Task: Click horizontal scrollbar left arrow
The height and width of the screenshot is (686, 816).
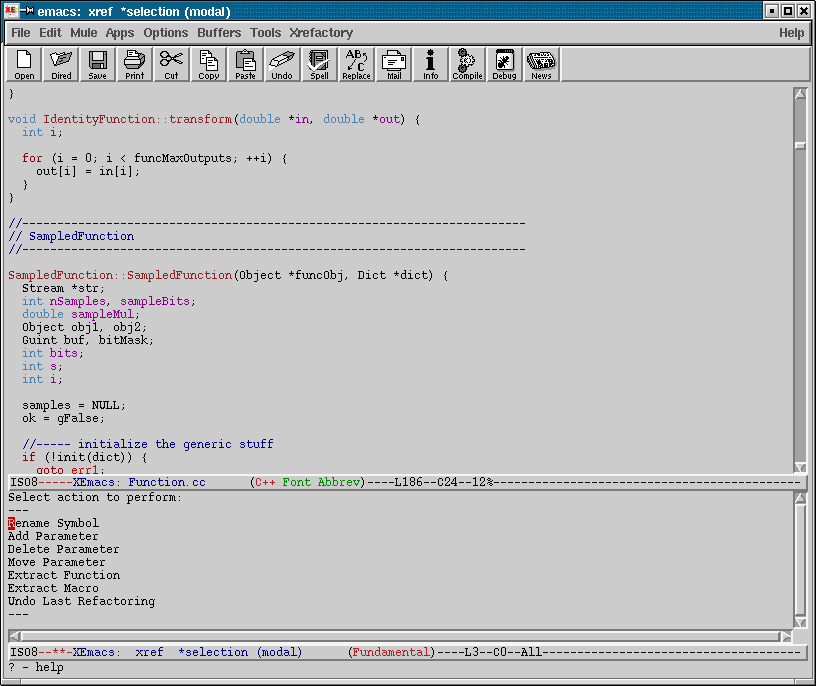Action: click(x=15, y=636)
